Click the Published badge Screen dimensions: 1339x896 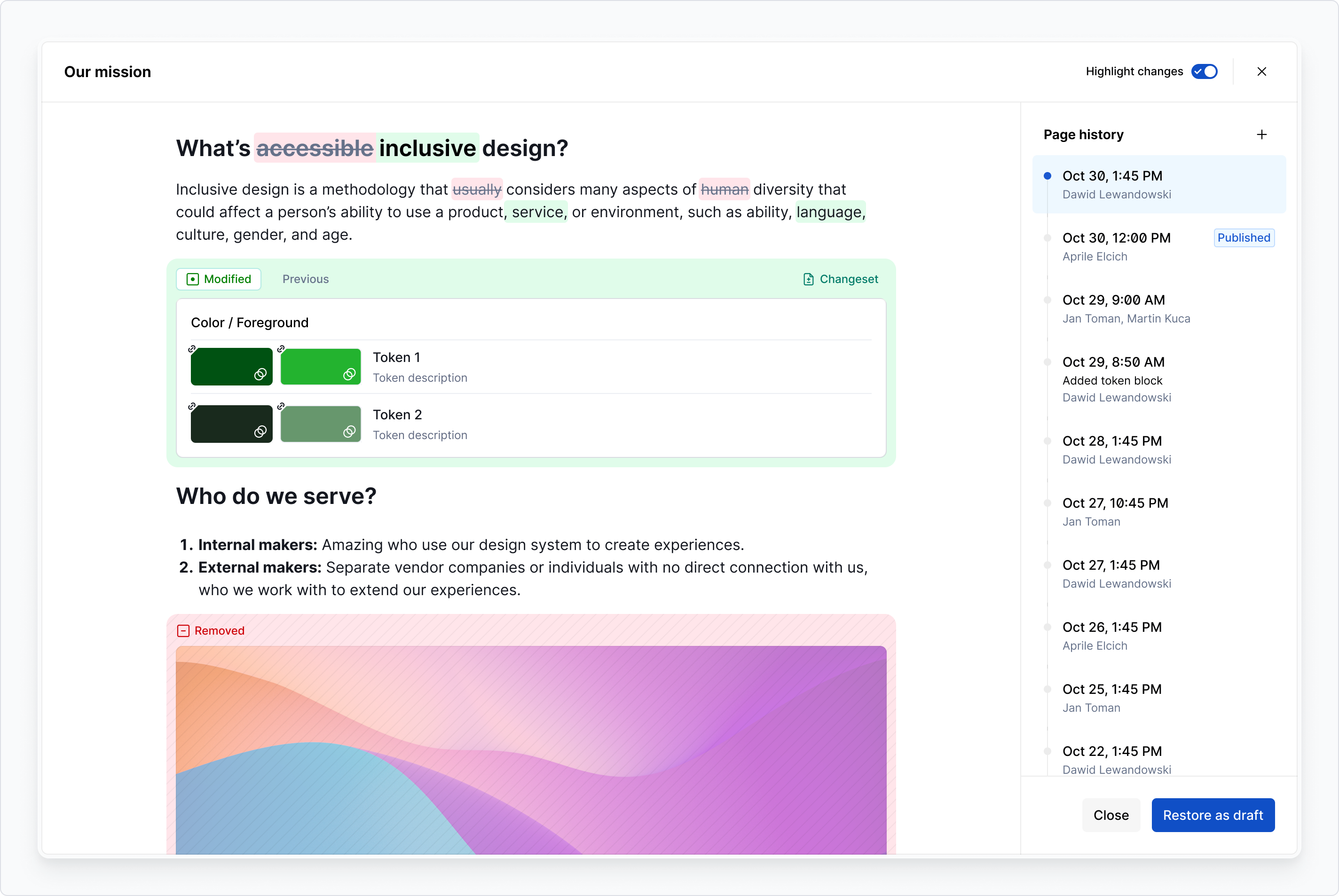[1244, 238]
